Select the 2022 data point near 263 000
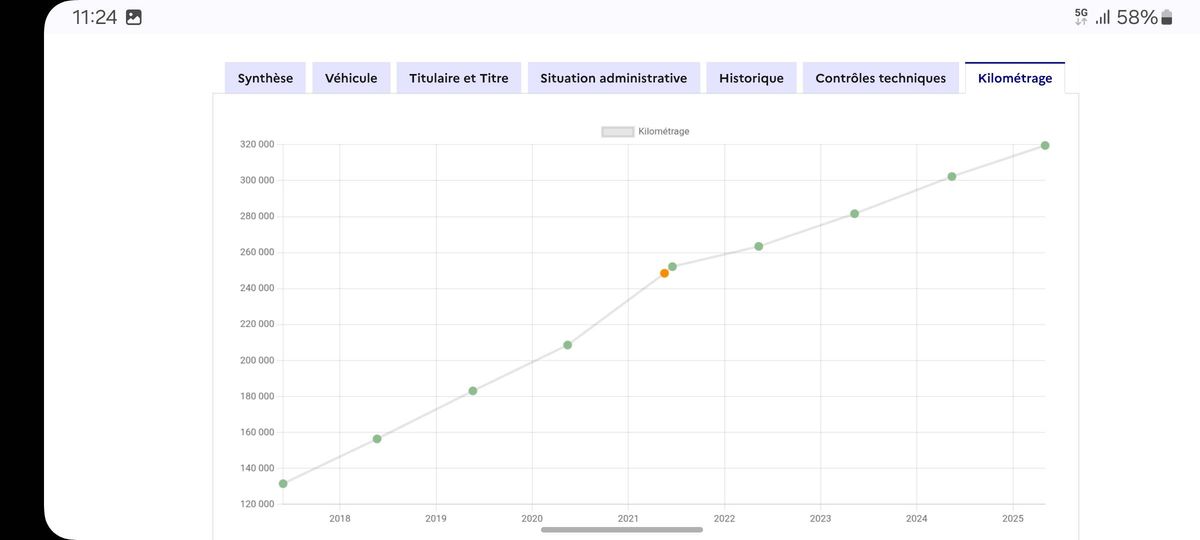Image resolution: width=1200 pixels, height=540 pixels. click(x=759, y=247)
